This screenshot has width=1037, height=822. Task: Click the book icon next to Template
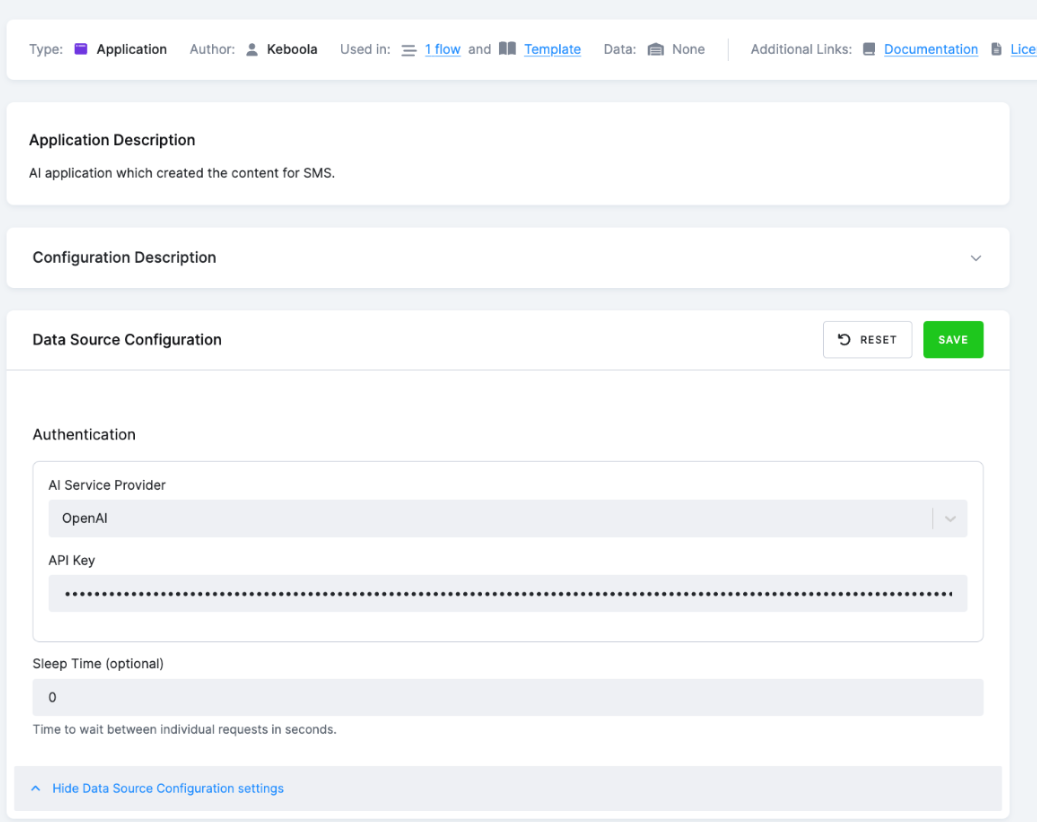coord(508,48)
